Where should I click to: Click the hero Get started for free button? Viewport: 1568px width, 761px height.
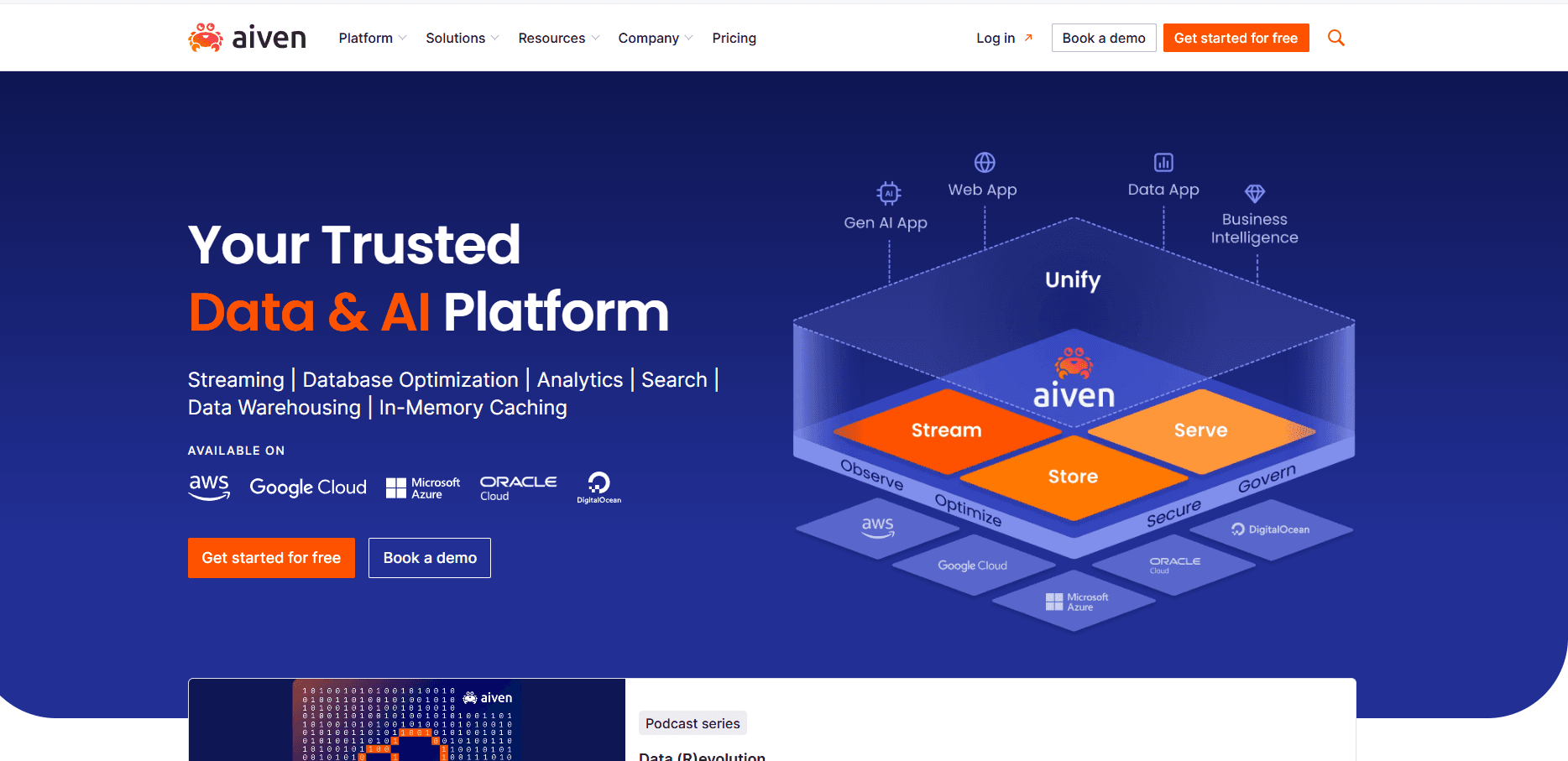point(271,558)
